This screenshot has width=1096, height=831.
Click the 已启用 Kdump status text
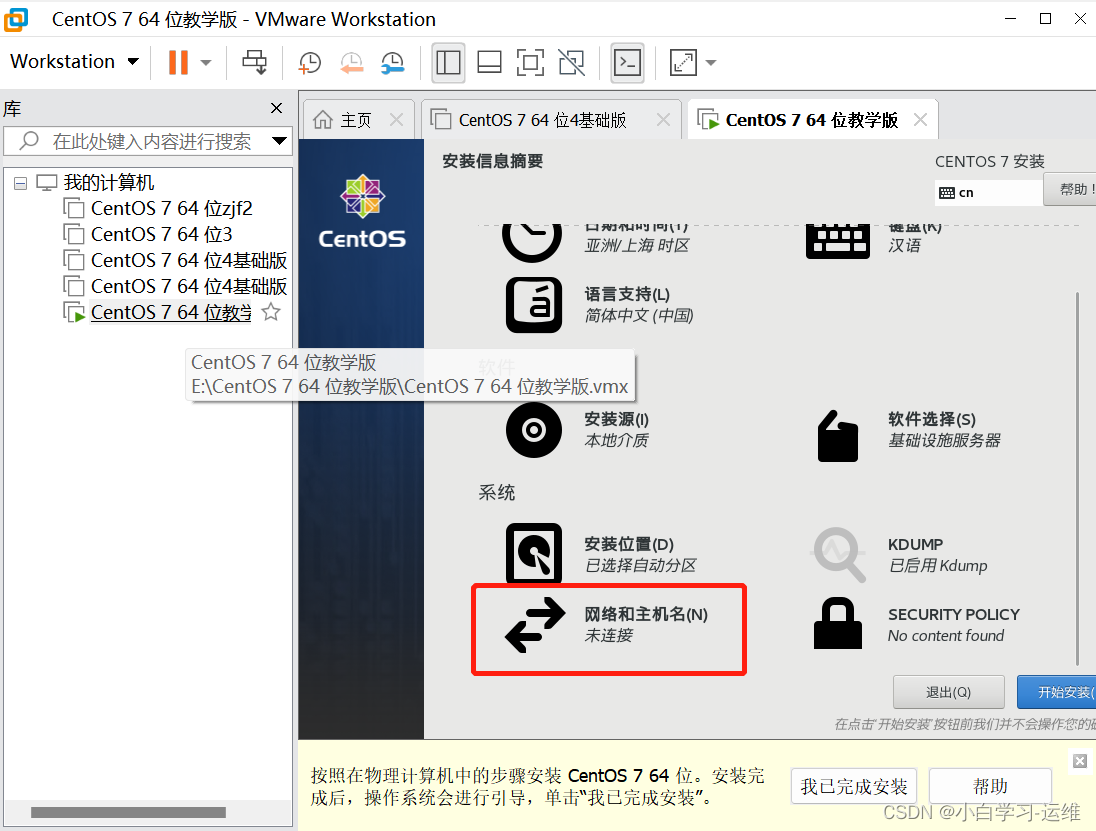pyautogui.click(x=938, y=565)
